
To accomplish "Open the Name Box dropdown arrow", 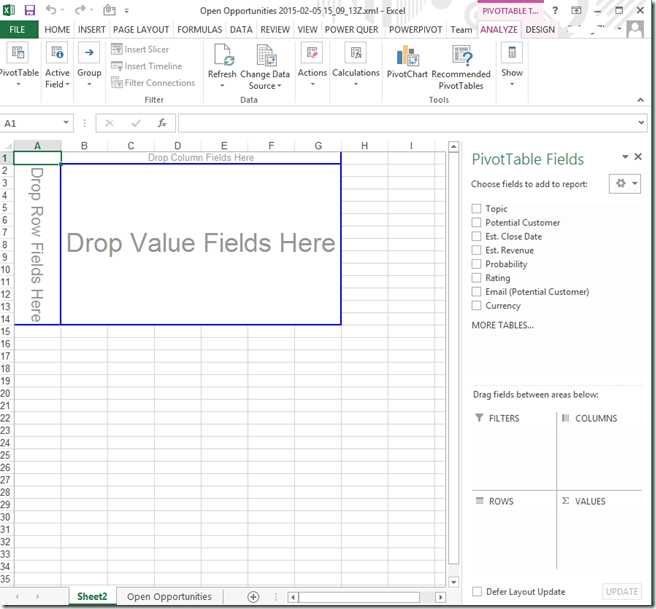I will (x=66, y=123).
